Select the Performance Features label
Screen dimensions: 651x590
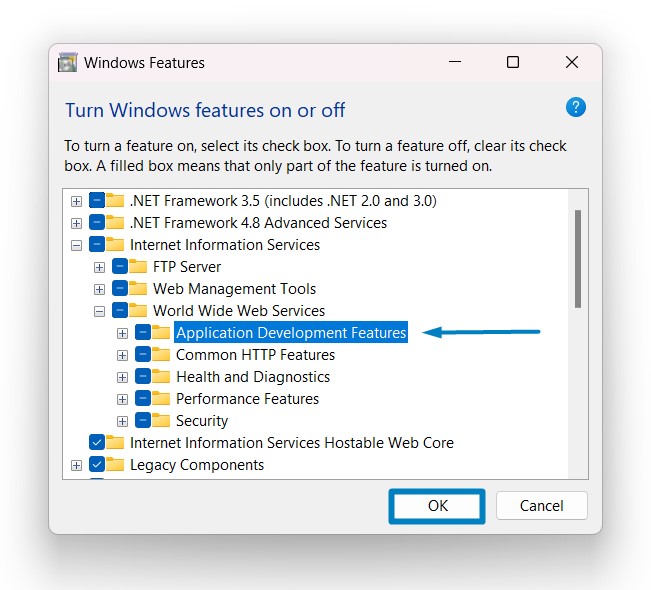247,399
